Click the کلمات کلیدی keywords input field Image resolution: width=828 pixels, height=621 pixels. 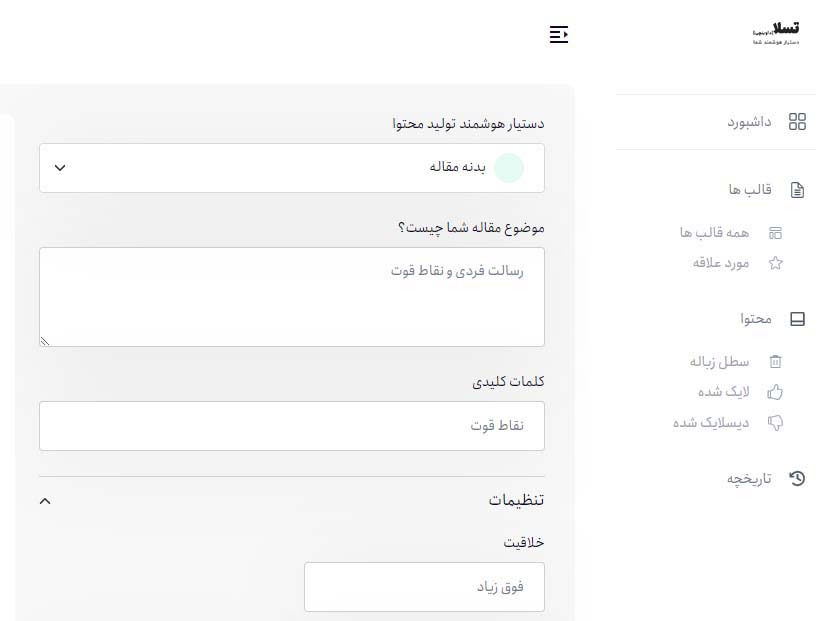coord(292,426)
